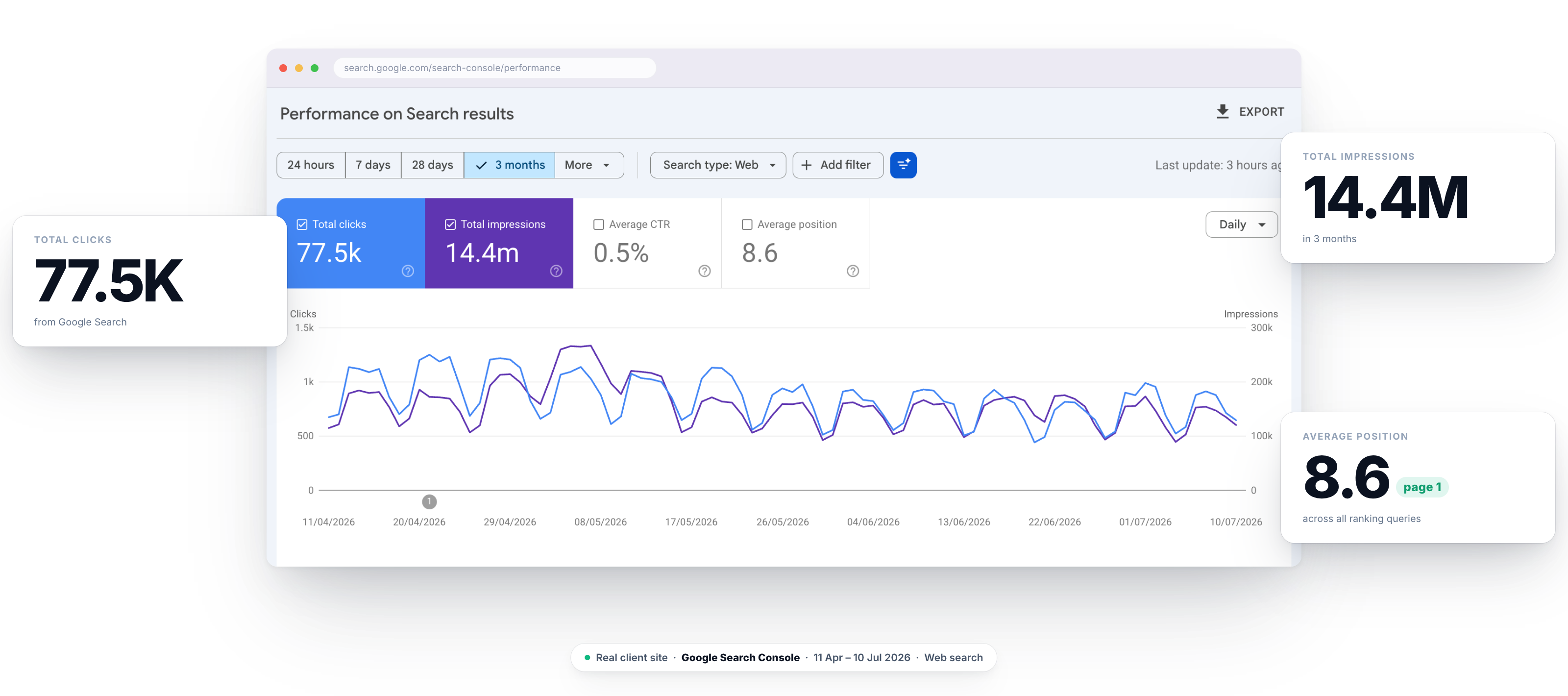Click the 8.6 value in Average position card
Screen dimensions: 1568x696
click(759, 253)
